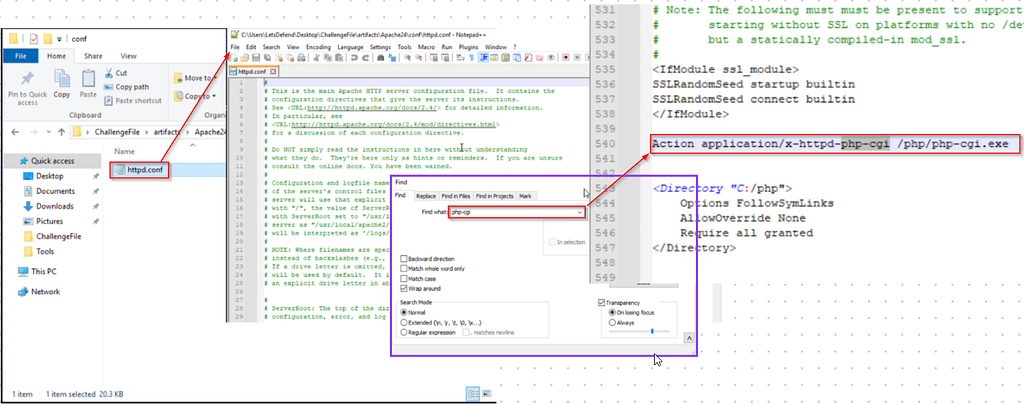Enable the Backward direction checkbox
The width and height of the screenshot is (1024, 404).
coord(404,259)
